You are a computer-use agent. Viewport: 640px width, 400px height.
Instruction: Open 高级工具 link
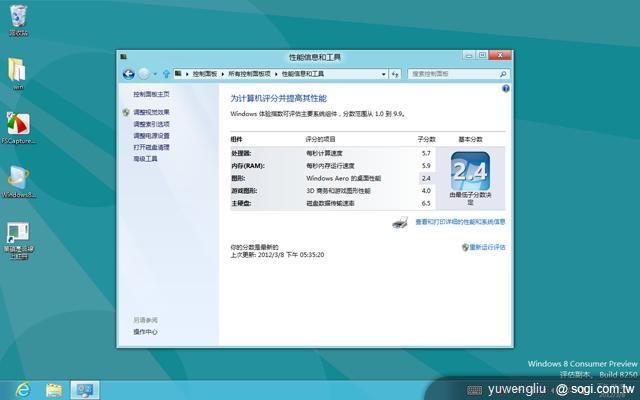coord(145,159)
